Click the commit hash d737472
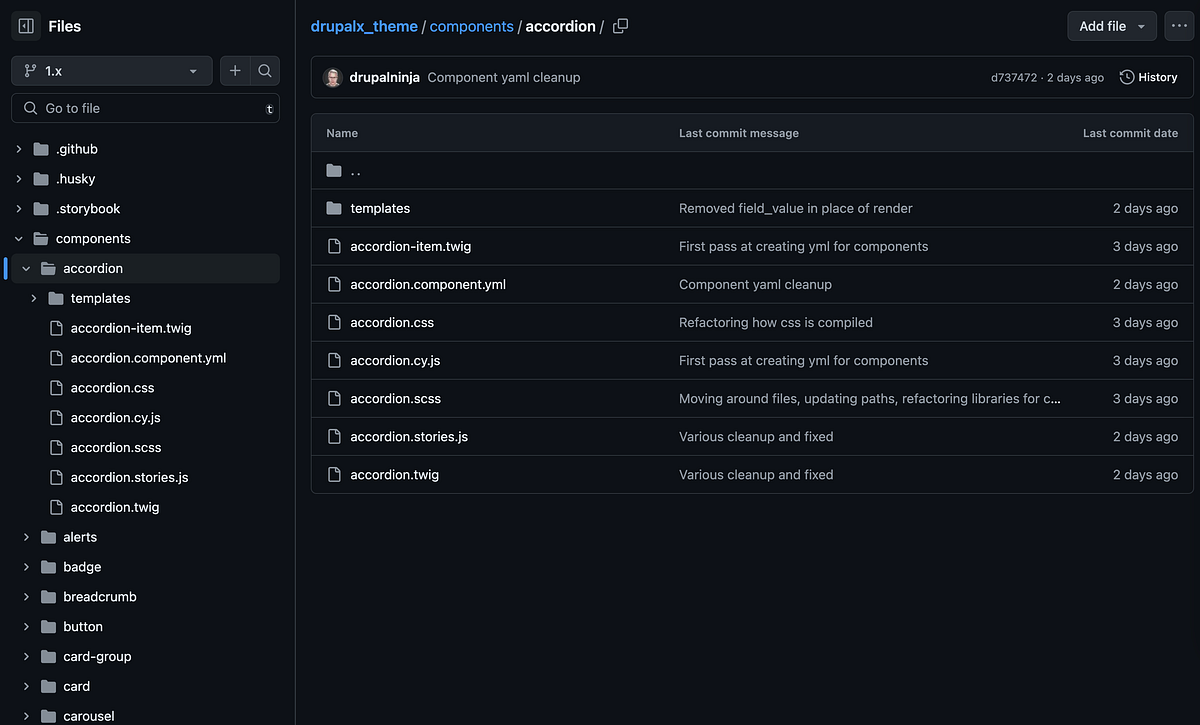Viewport: 1200px width, 725px height. click(1013, 76)
